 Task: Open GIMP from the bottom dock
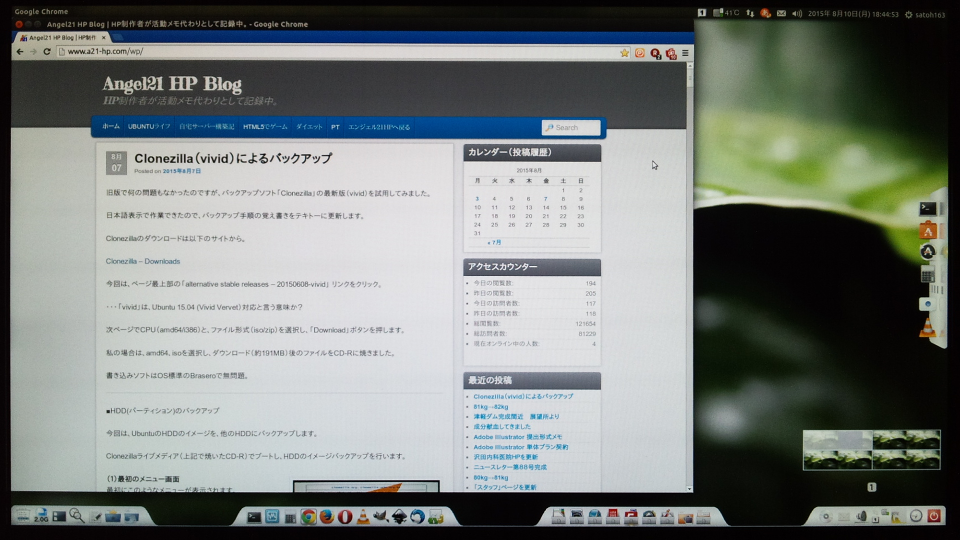click(x=381, y=517)
